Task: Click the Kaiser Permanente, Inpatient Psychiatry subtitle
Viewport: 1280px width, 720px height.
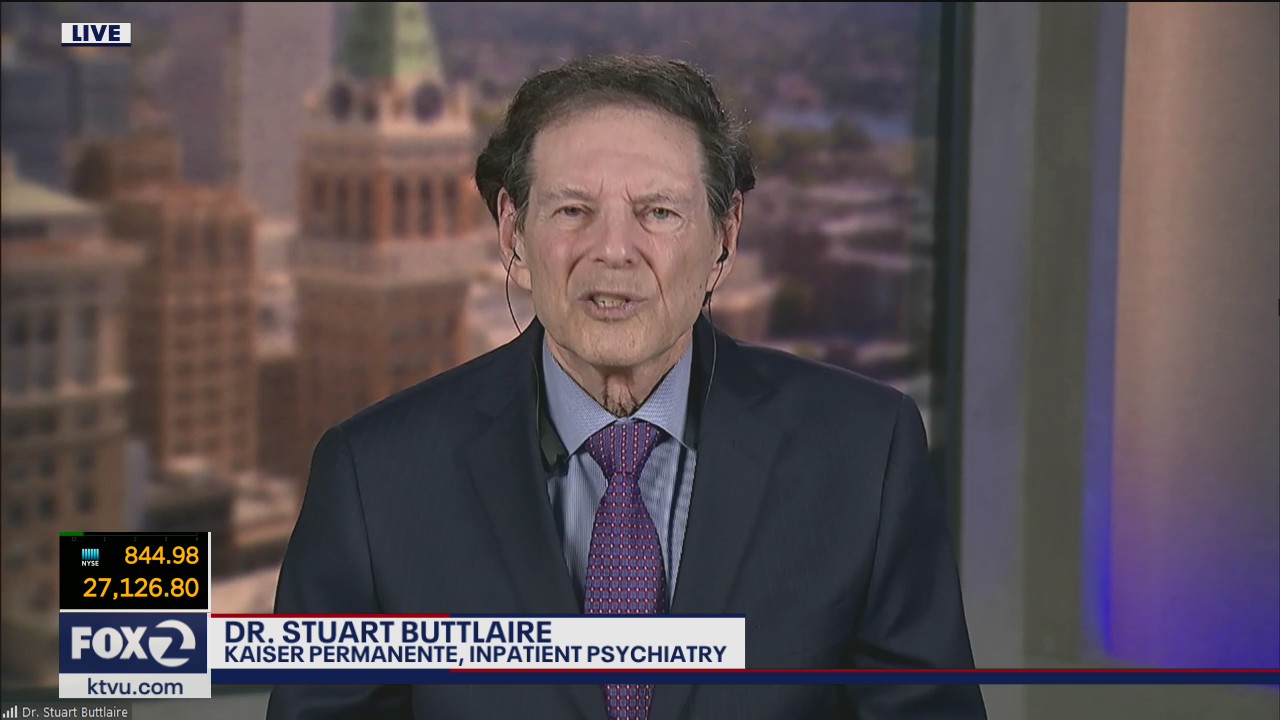Action: pyautogui.click(x=475, y=655)
